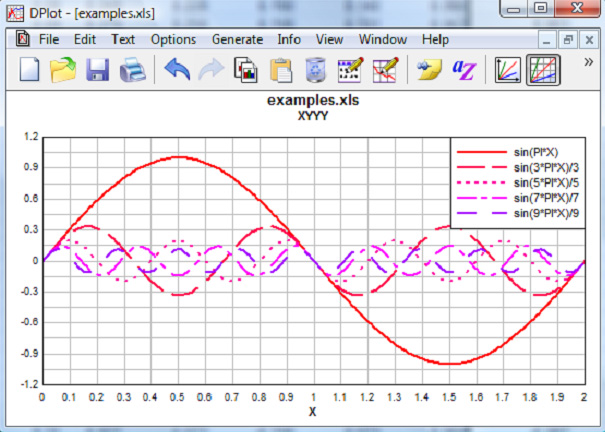Screen dimensions: 605x432
Task: Click the '0.5' X-axis tick label
Action: click(x=177, y=397)
